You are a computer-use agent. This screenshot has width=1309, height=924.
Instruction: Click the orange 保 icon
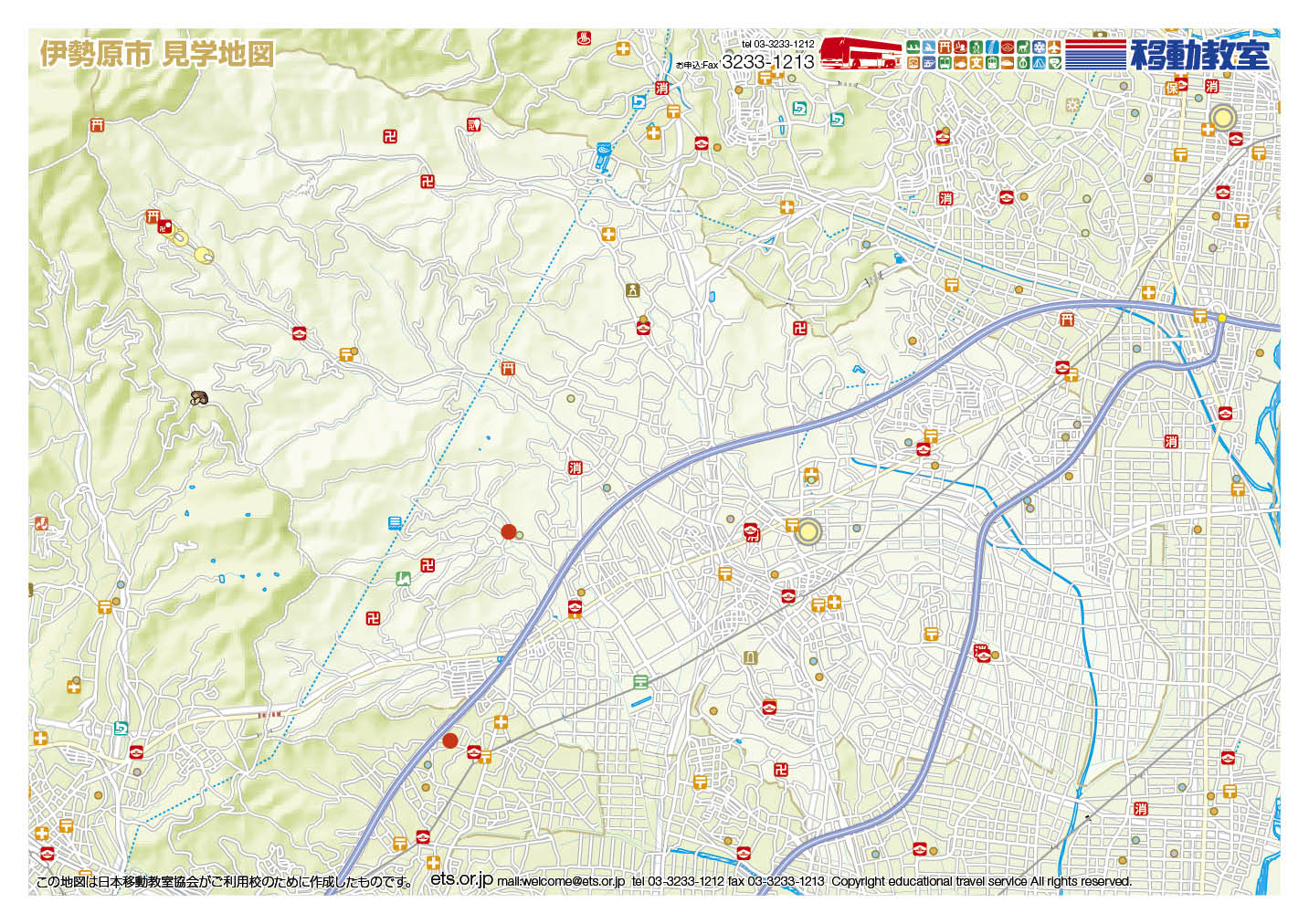coord(1172,88)
